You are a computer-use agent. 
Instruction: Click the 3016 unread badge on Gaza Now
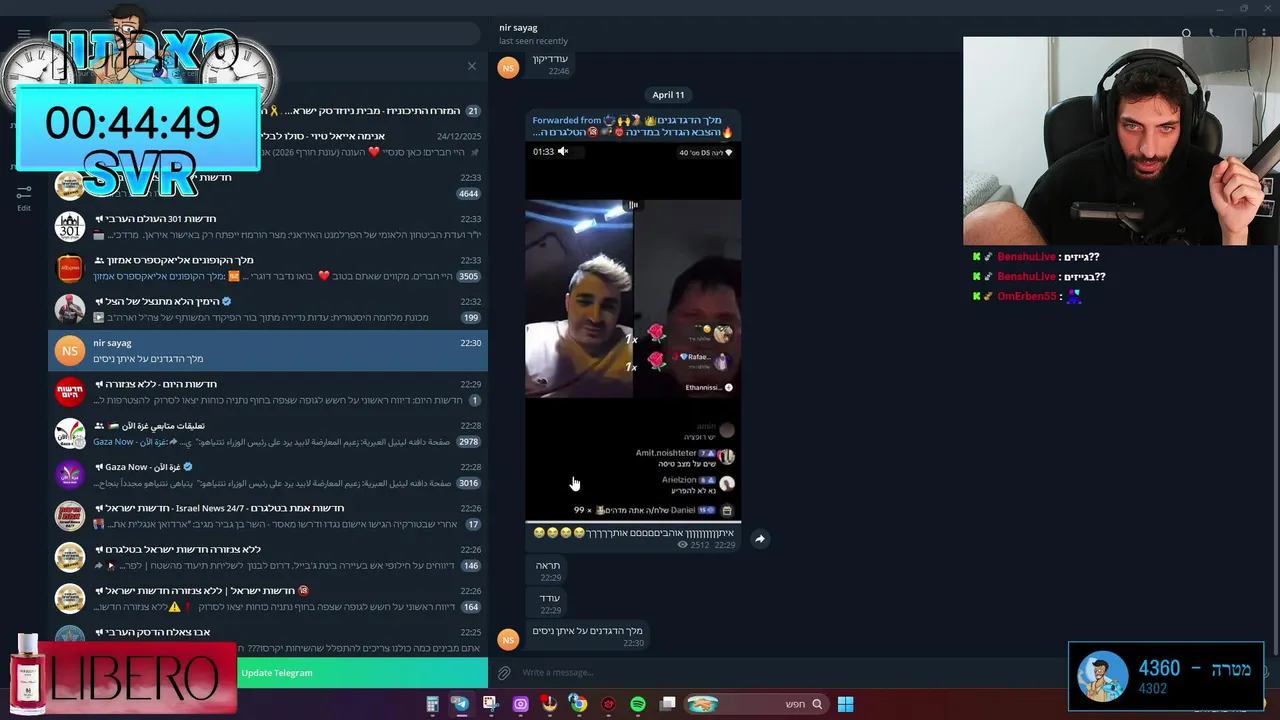(x=468, y=484)
